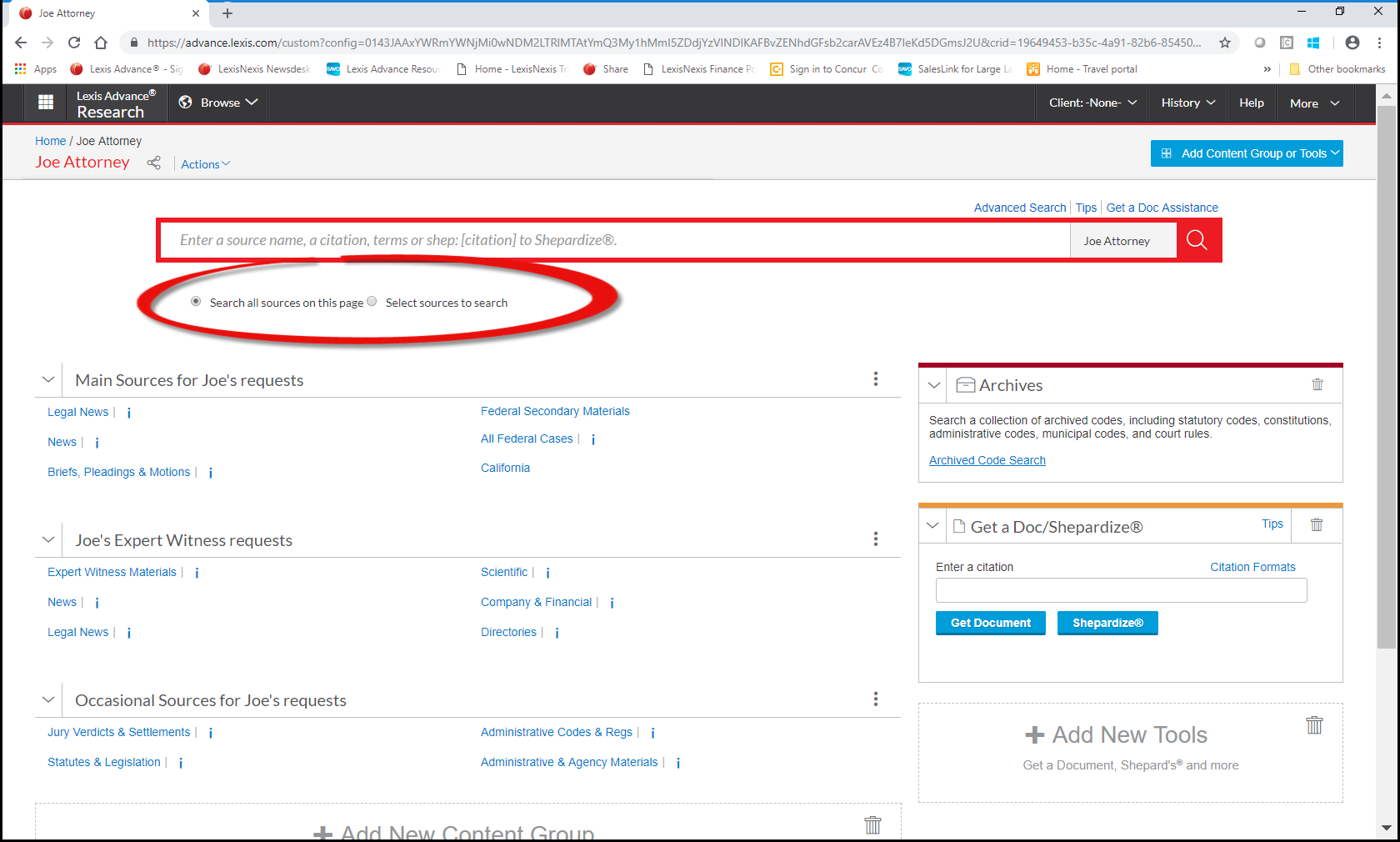Show info for Company & Financial
Viewport: 1400px width, 842px height.
point(612,603)
